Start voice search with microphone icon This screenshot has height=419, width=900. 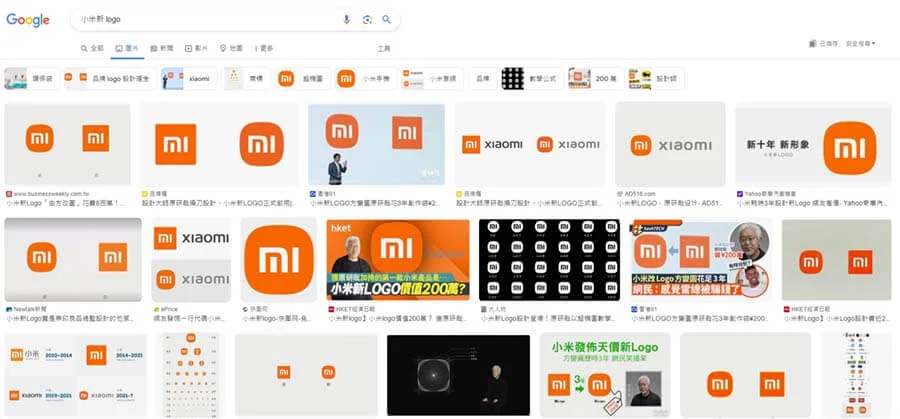(x=346, y=20)
